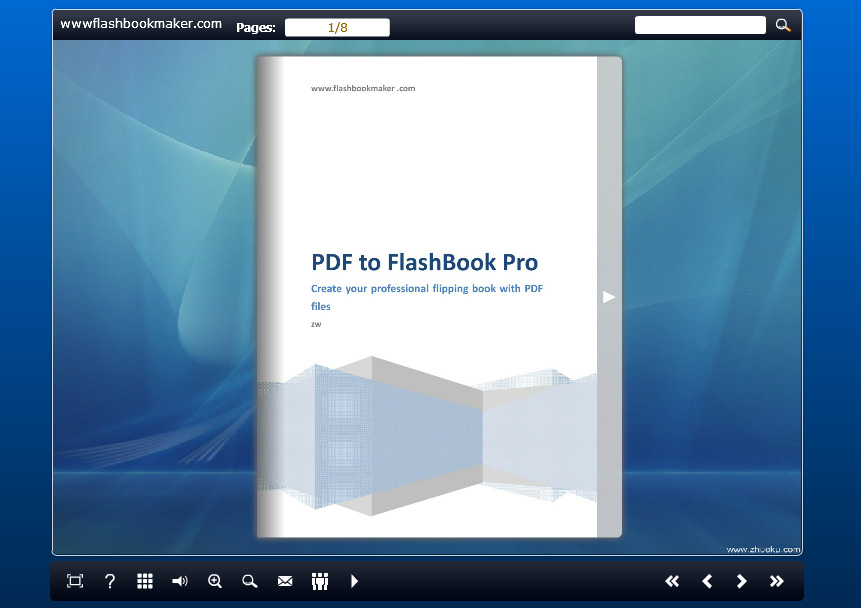The image size is (861, 608).
Task: Click the social share people icon
Action: point(320,581)
